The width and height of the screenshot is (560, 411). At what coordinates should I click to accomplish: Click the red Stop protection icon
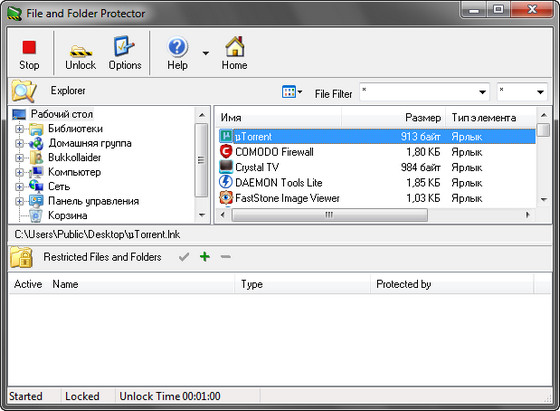29,47
